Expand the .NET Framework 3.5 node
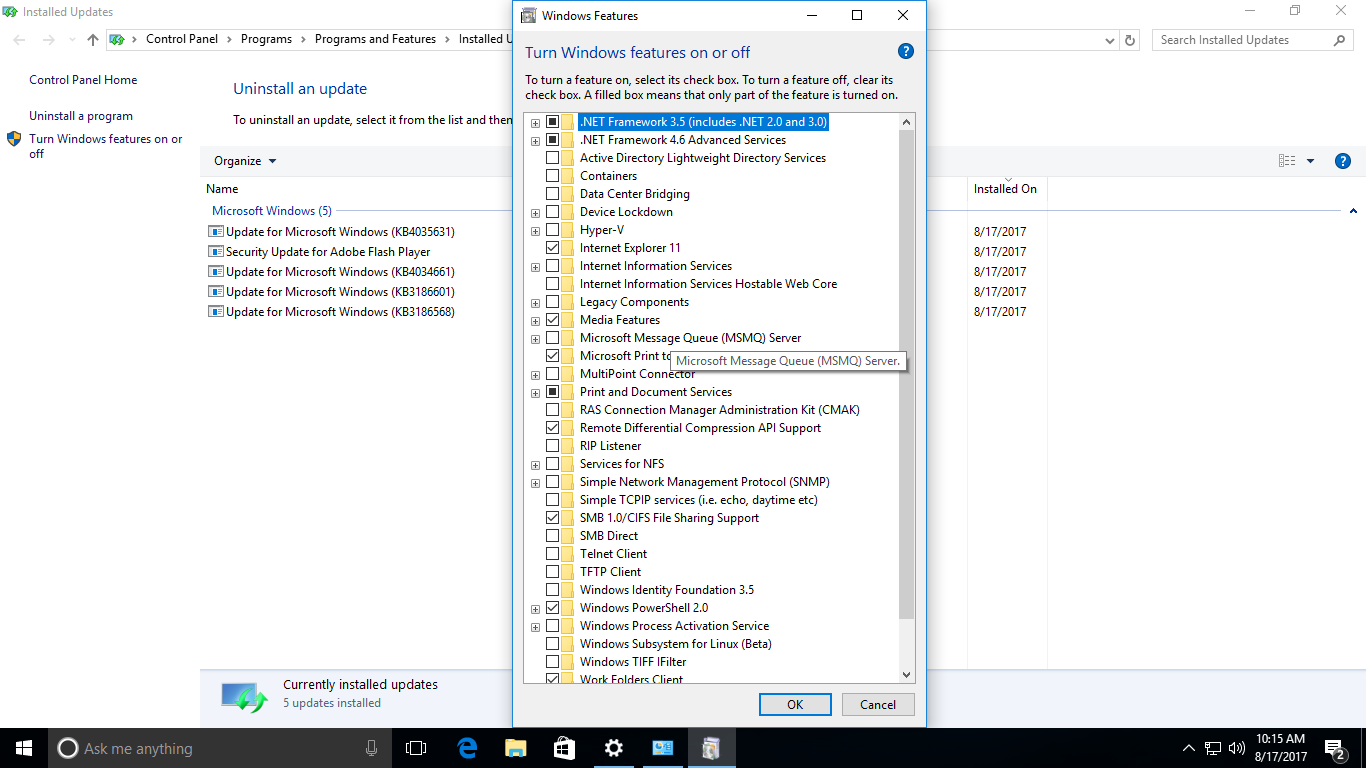Image resolution: width=1366 pixels, height=768 pixels. (536, 123)
